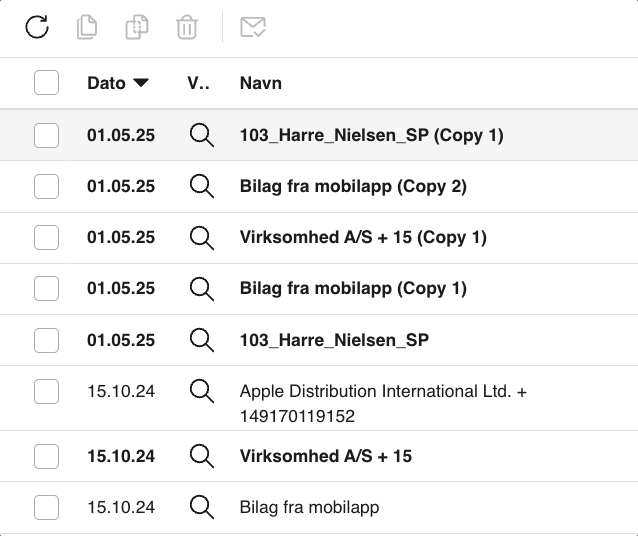Click the copy document toolbar icon
This screenshot has width=638, height=536.
[87, 27]
